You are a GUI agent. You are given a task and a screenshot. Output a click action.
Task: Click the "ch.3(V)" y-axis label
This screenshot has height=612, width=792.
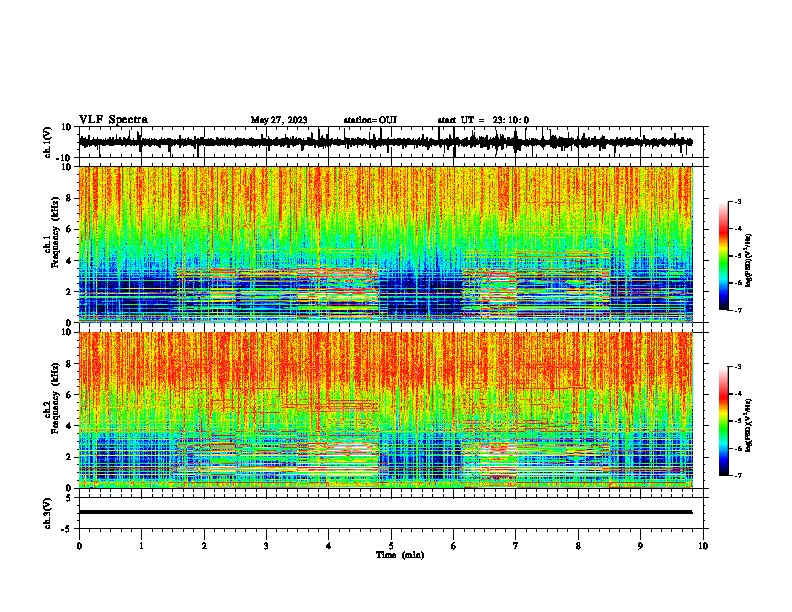48,513
